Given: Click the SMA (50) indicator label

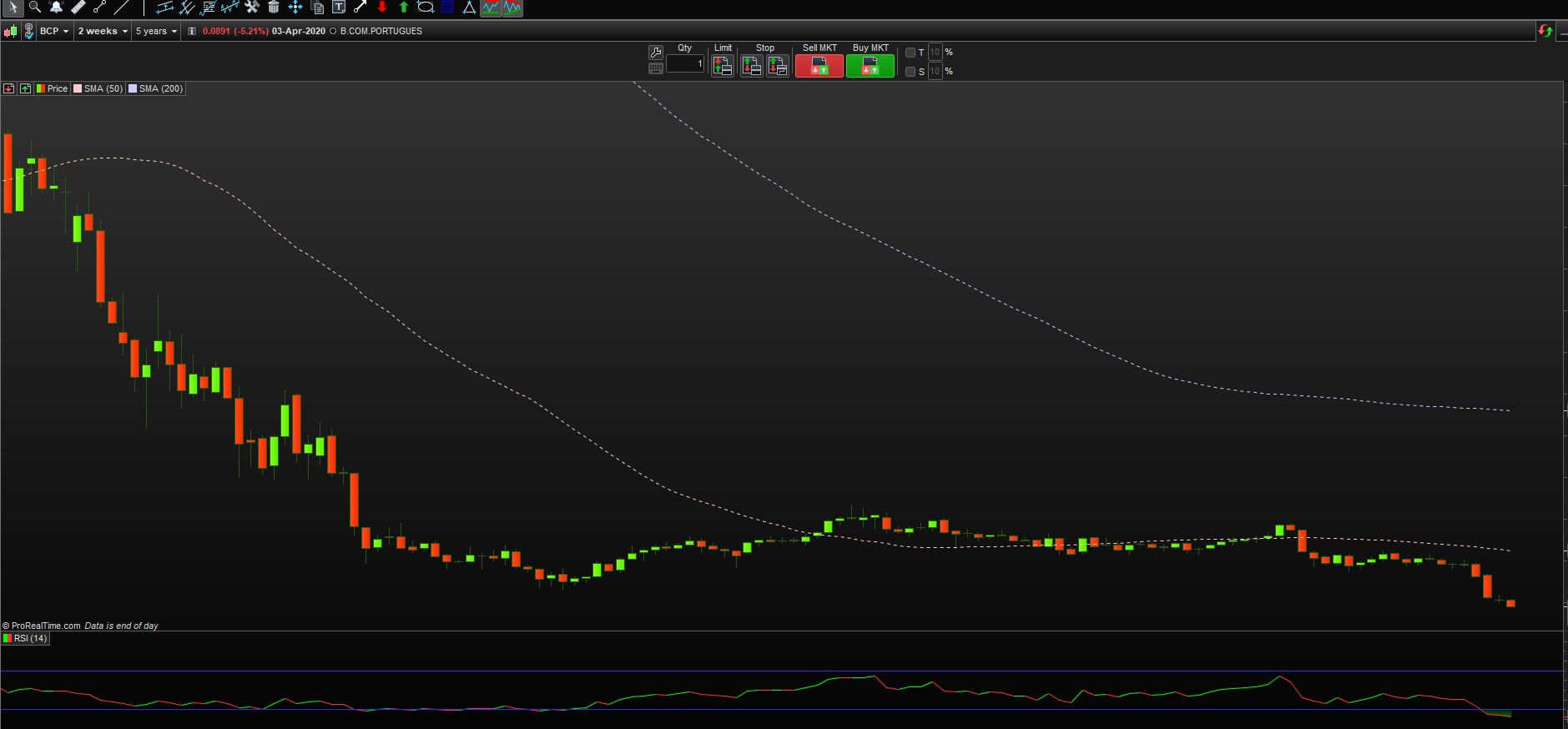Looking at the screenshot, I should pos(98,88).
